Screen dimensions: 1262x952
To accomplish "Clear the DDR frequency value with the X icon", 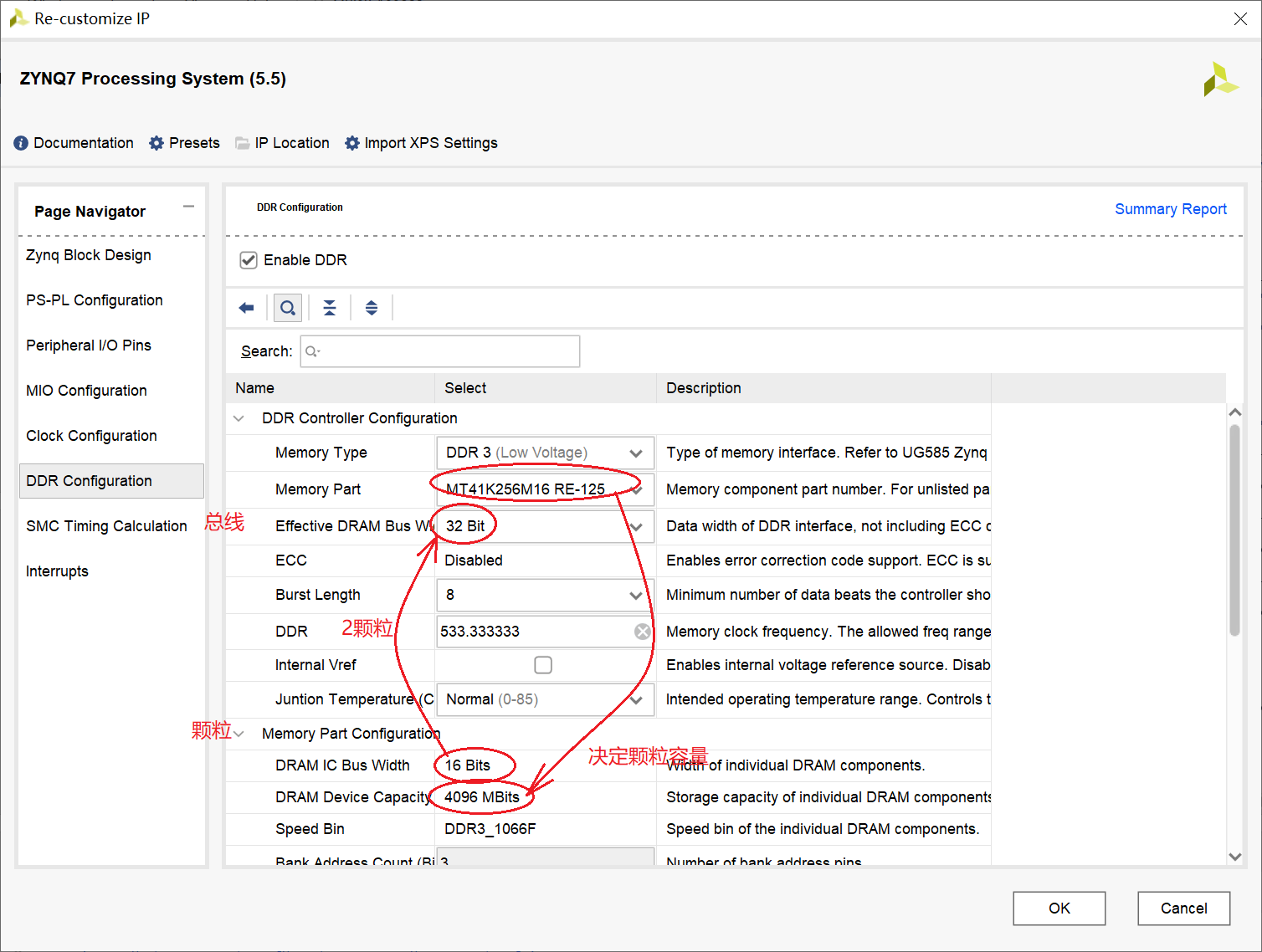I will tap(643, 632).
